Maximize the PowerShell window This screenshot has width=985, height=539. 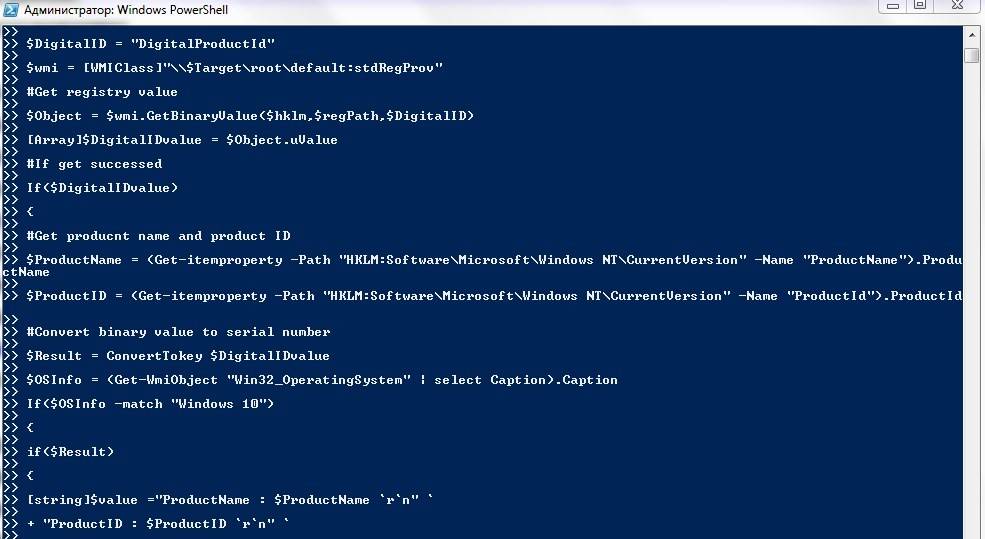920,6
